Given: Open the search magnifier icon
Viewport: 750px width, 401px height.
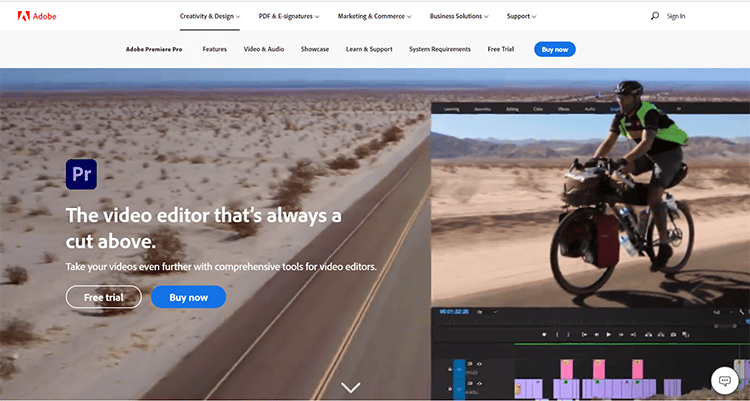Looking at the screenshot, I should [x=655, y=16].
